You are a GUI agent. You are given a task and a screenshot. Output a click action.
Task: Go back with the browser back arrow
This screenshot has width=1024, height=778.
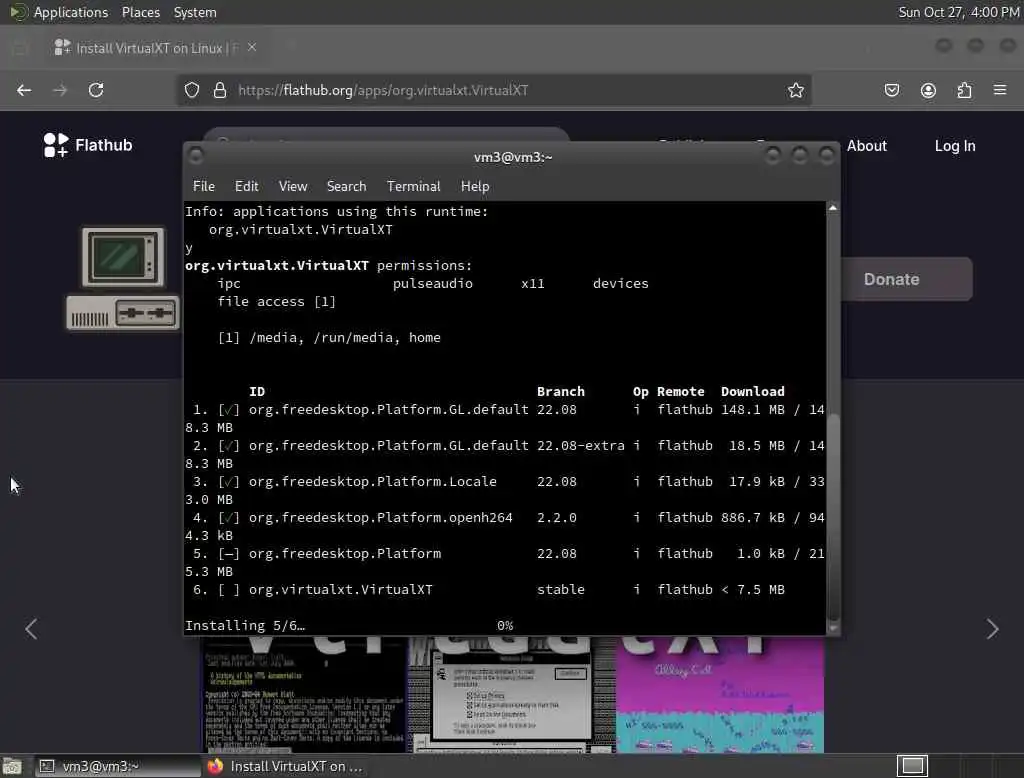pos(24,90)
